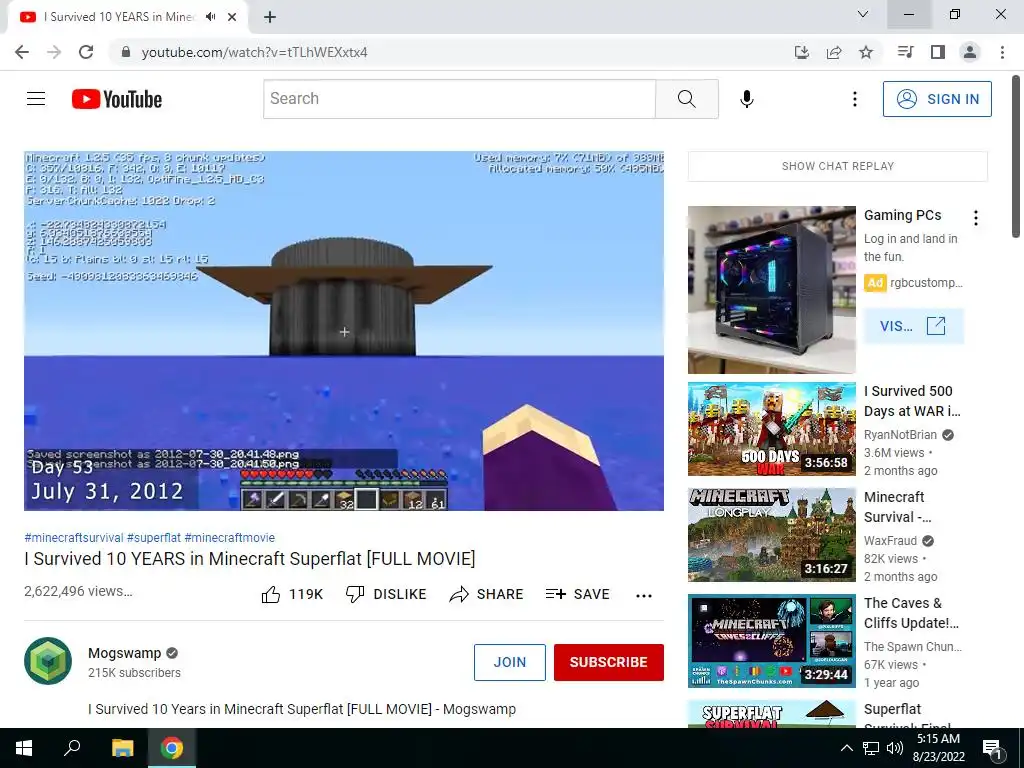The image size is (1024, 768).
Task: Click the #superflat hashtag
Action: pos(153,537)
